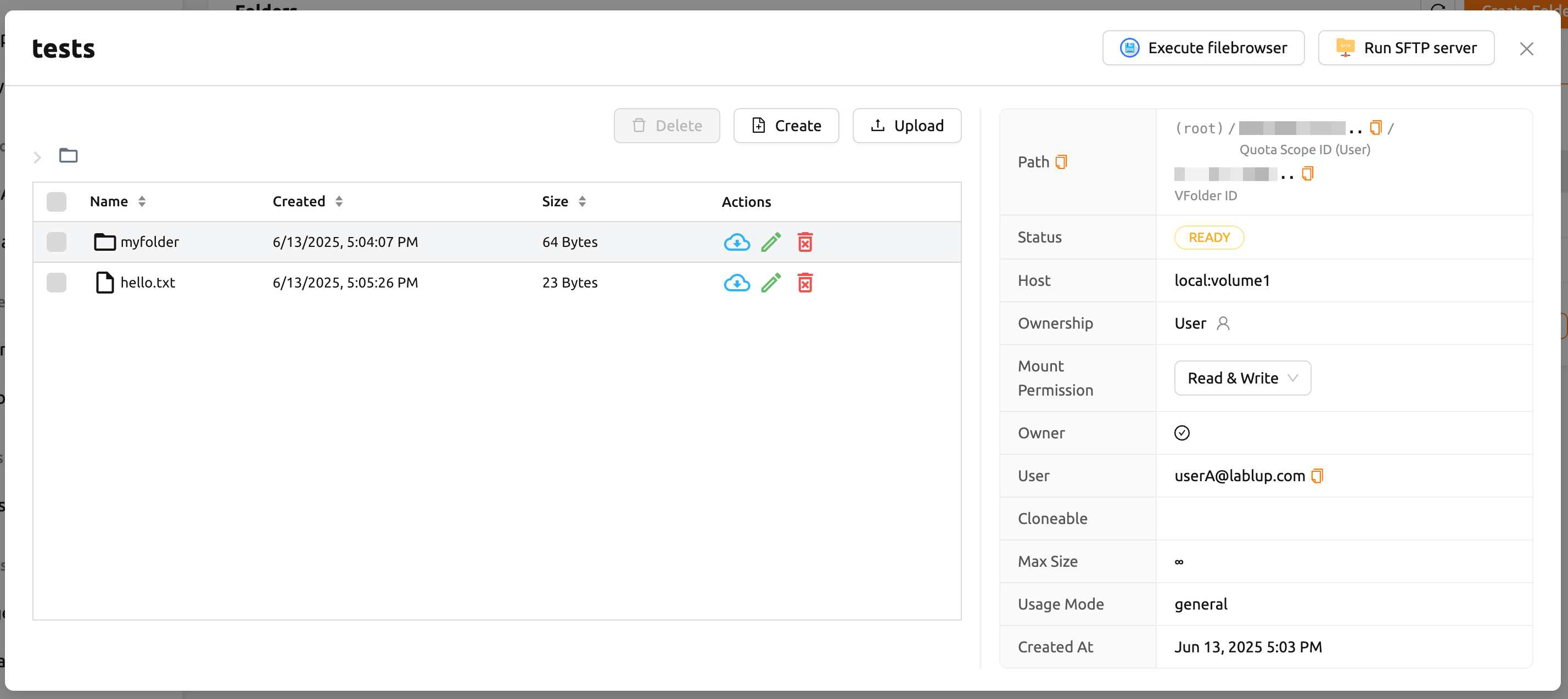This screenshot has width=1568, height=699.
Task: Click the local:volume1 host value
Action: click(1222, 280)
